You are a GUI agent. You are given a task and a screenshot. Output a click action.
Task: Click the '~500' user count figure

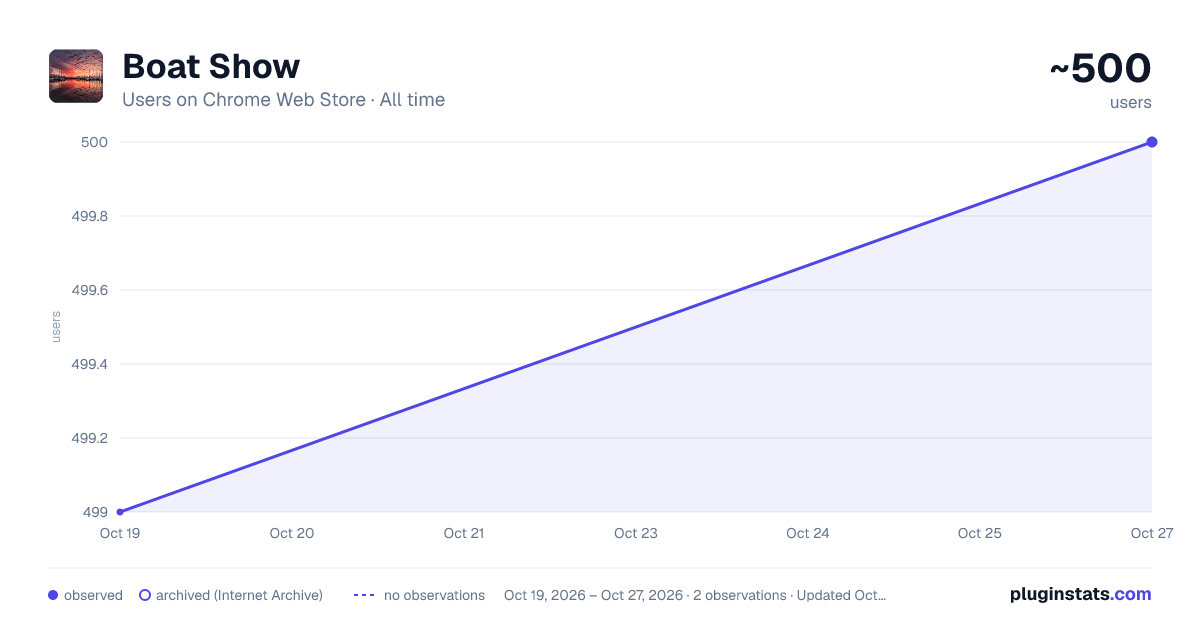click(1100, 69)
